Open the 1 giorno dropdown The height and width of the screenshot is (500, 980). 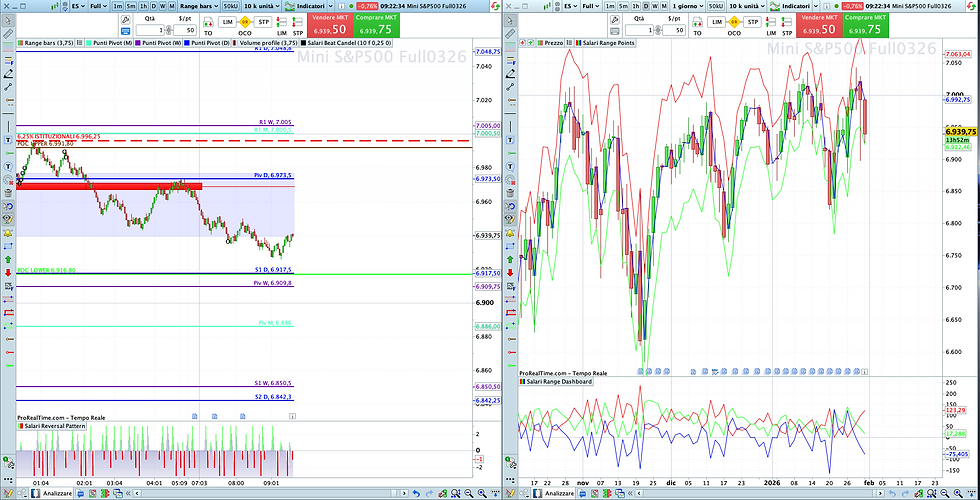[688, 6]
